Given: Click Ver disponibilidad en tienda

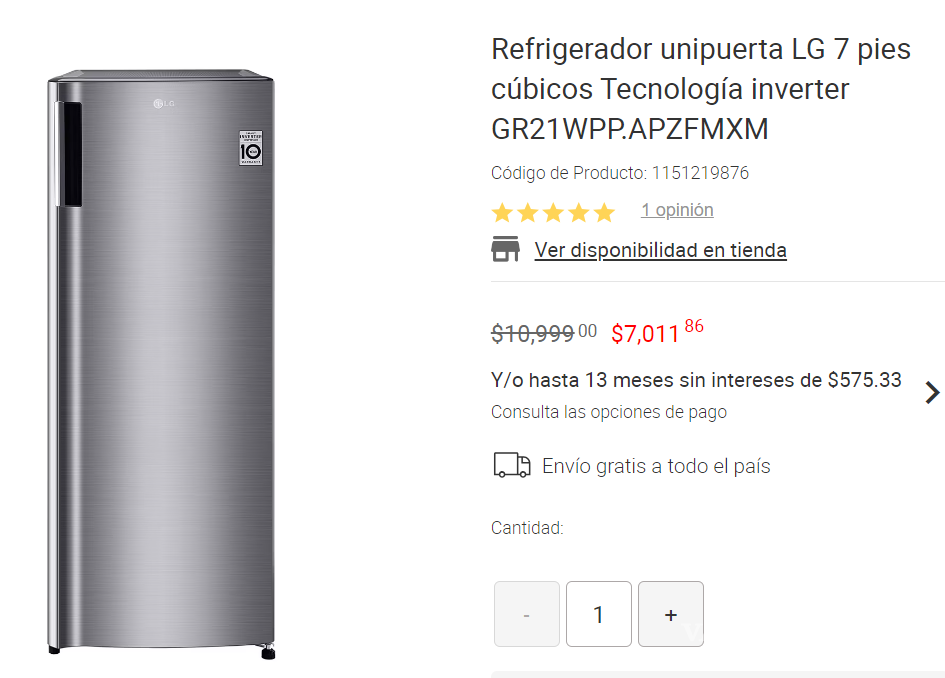Looking at the screenshot, I should tap(661, 249).
